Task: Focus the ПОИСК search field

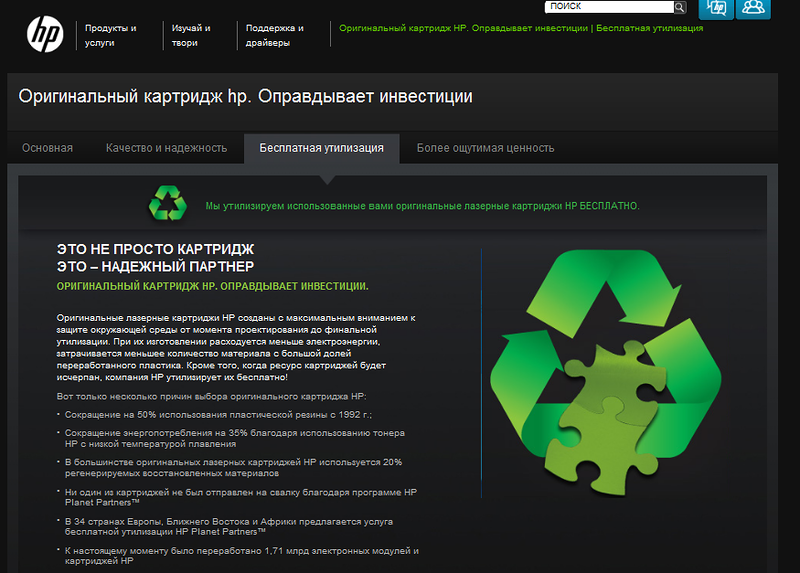Action: tap(609, 7)
